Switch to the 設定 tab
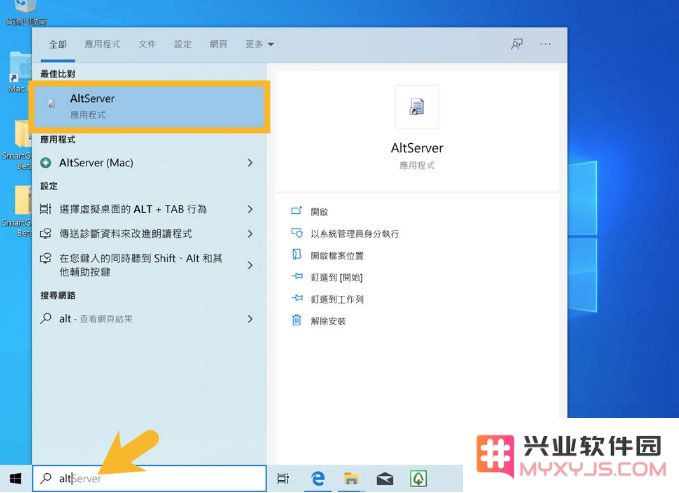 pos(182,44)
